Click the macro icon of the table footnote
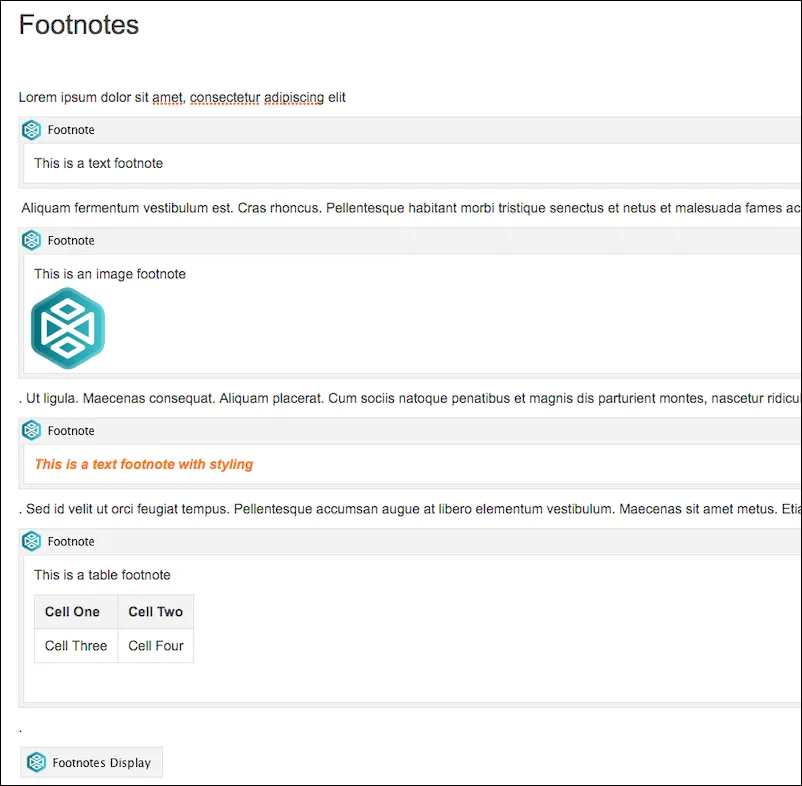 click(x=31, y=541)
